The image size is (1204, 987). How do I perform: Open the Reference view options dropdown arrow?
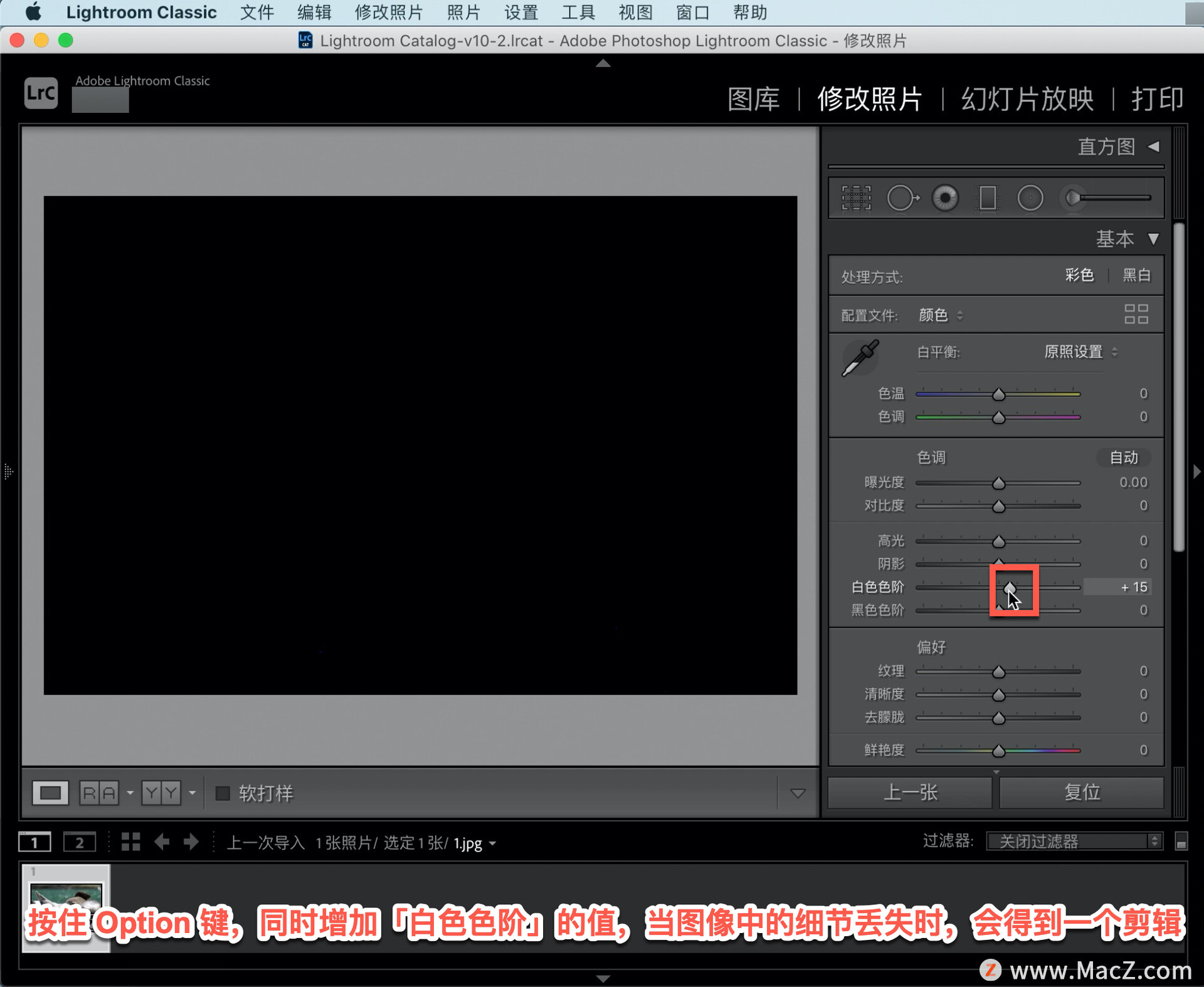point(130,793)
